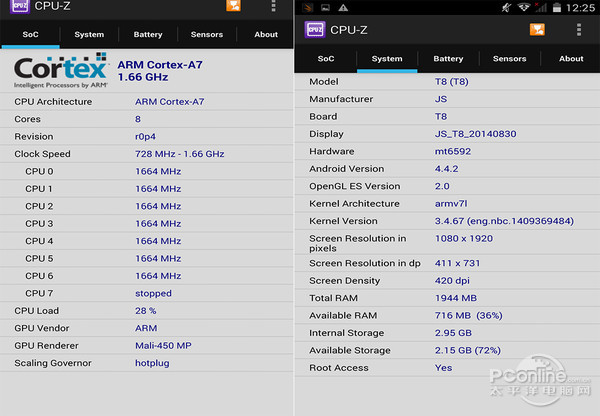Switch to the System tab on the SoC screen
The height and width of the screenshot is (416, 600).
pos(89,35)
